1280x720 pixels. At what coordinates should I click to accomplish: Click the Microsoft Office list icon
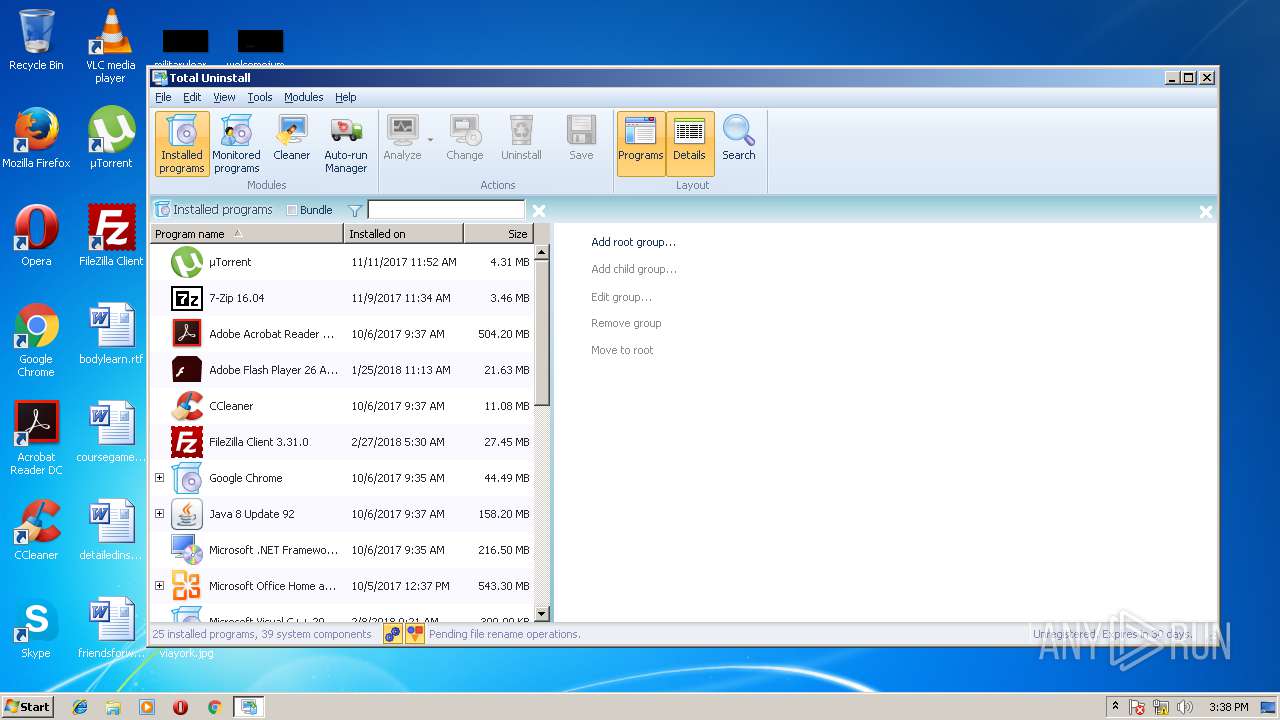(x=187, y=586)
